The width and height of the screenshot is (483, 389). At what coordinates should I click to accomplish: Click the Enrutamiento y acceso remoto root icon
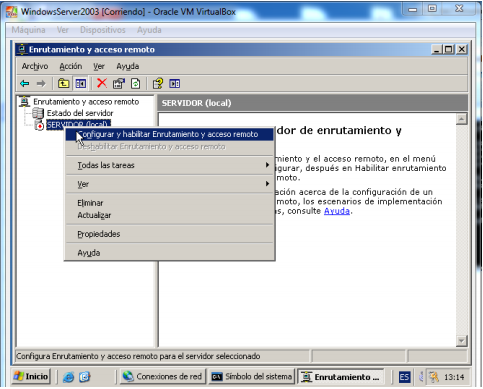point(24,101)
